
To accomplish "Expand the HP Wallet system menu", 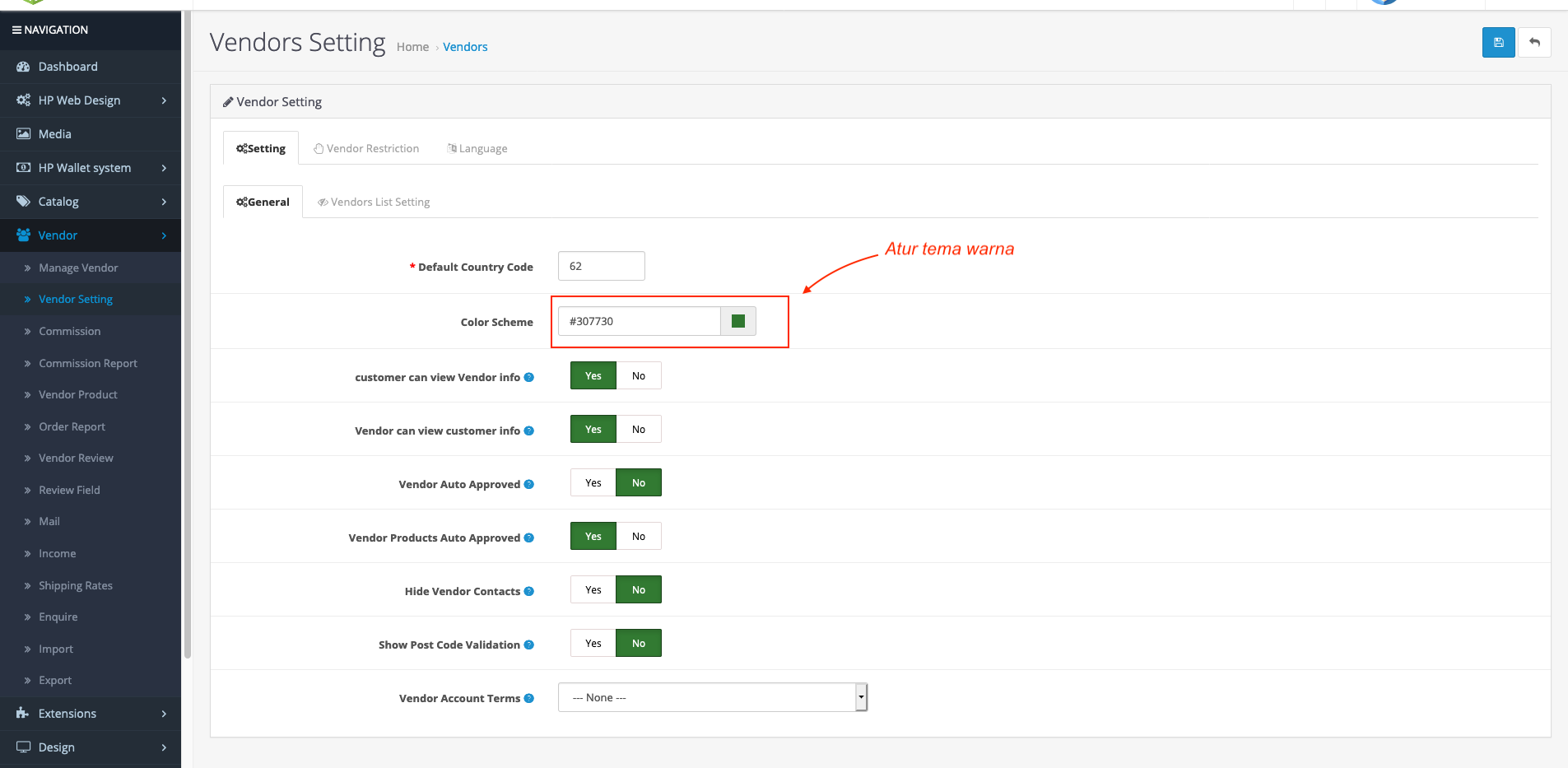I will point(91,168).
